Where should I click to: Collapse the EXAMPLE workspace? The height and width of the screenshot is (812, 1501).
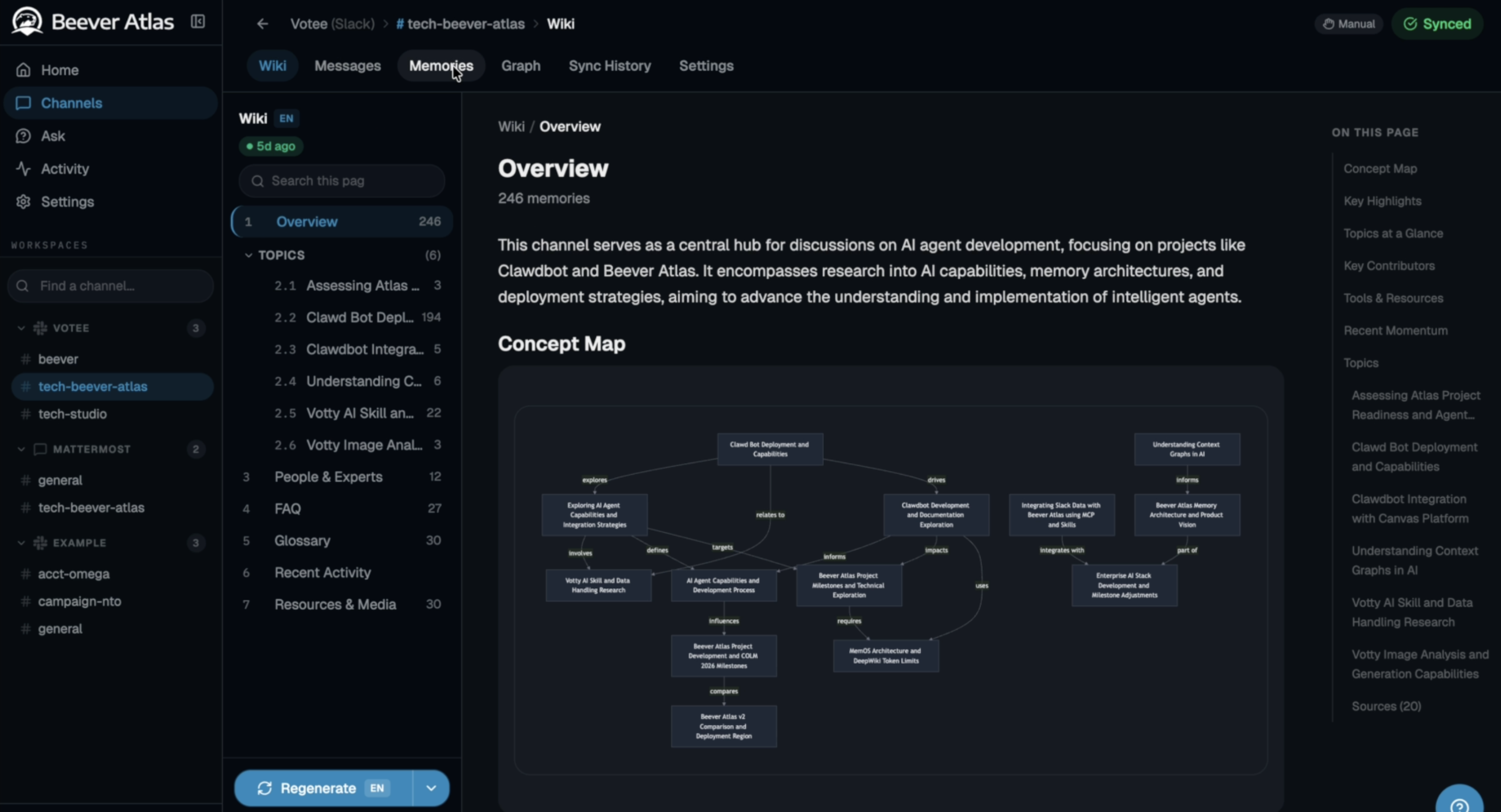21,543
